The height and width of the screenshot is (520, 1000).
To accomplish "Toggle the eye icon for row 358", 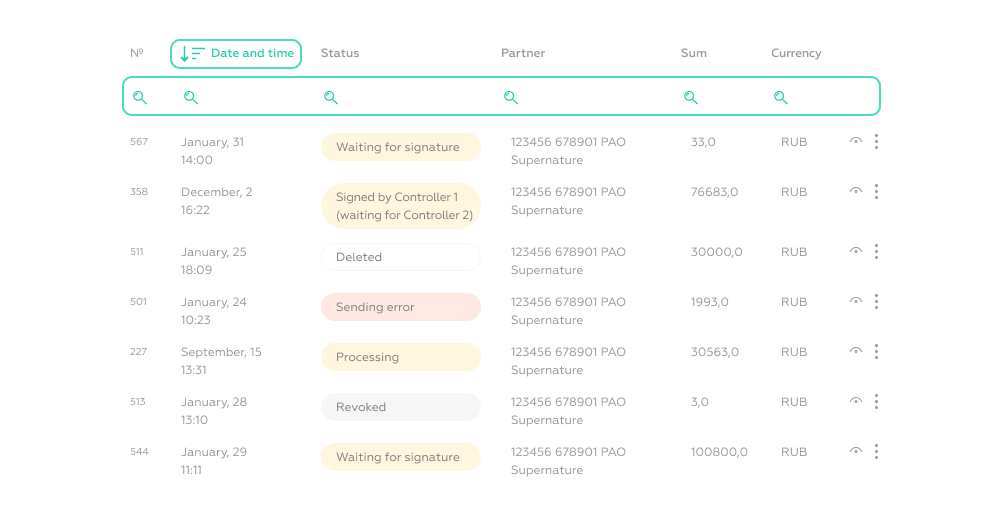I will pos(856,191).
